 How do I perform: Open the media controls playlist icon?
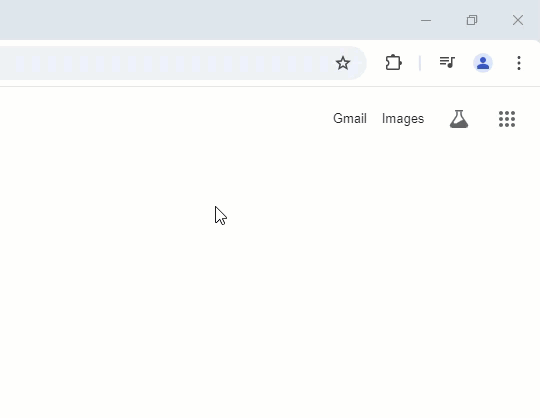pos(447,63)
